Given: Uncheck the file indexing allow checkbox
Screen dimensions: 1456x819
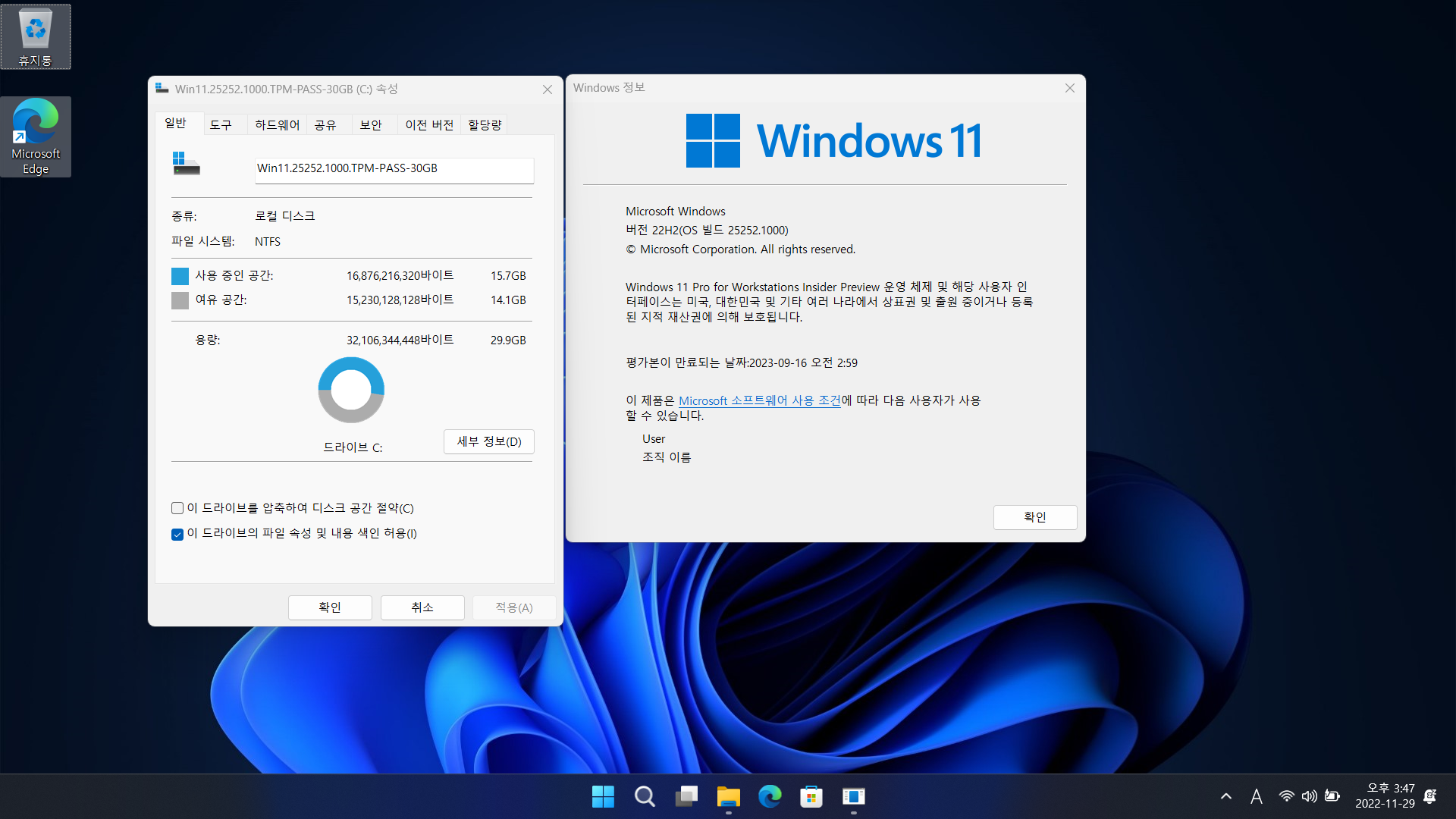Looking at the screenshot, I should (x=177, y=534).
